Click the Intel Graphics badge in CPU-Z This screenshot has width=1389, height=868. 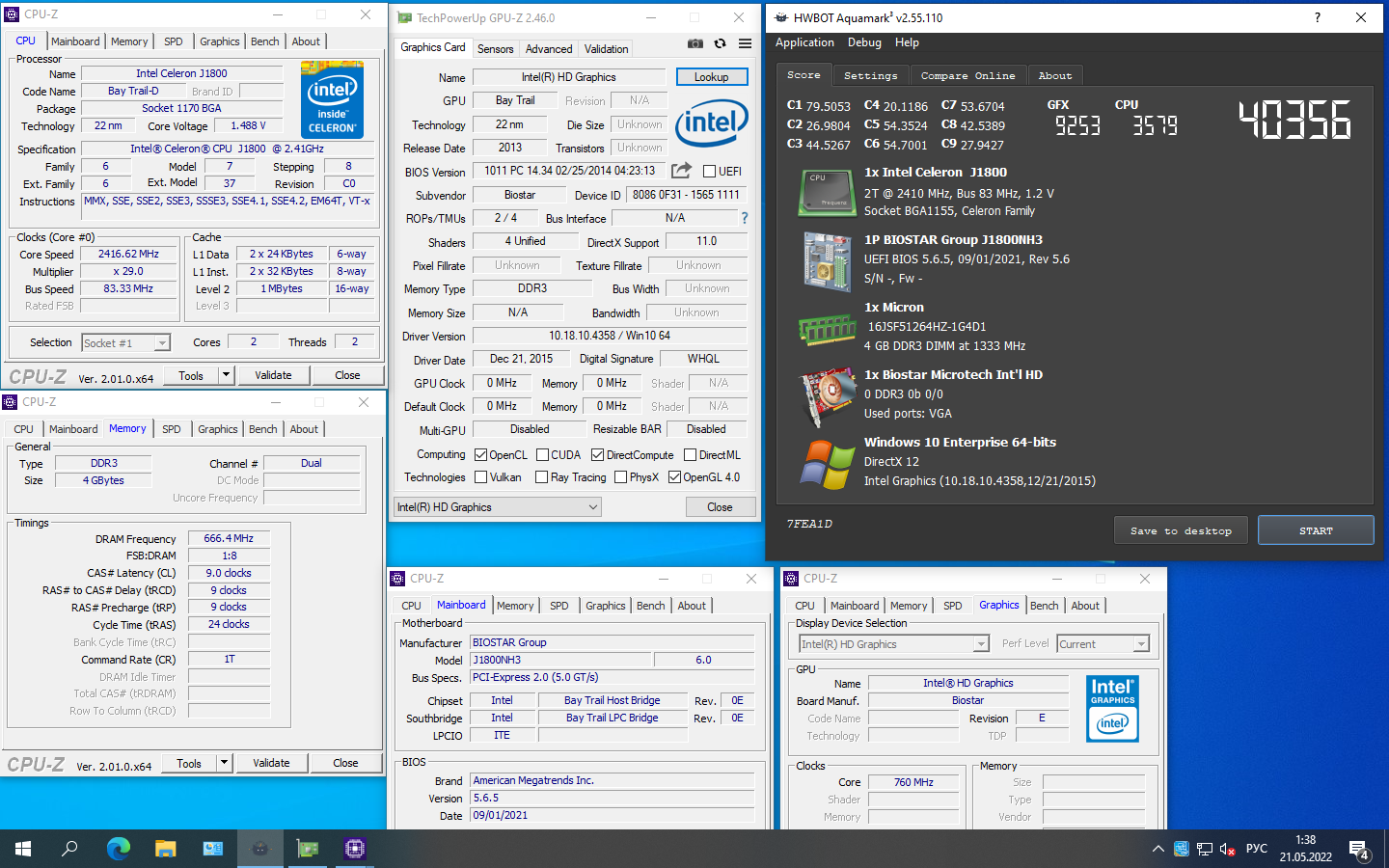click(1112, 709)
